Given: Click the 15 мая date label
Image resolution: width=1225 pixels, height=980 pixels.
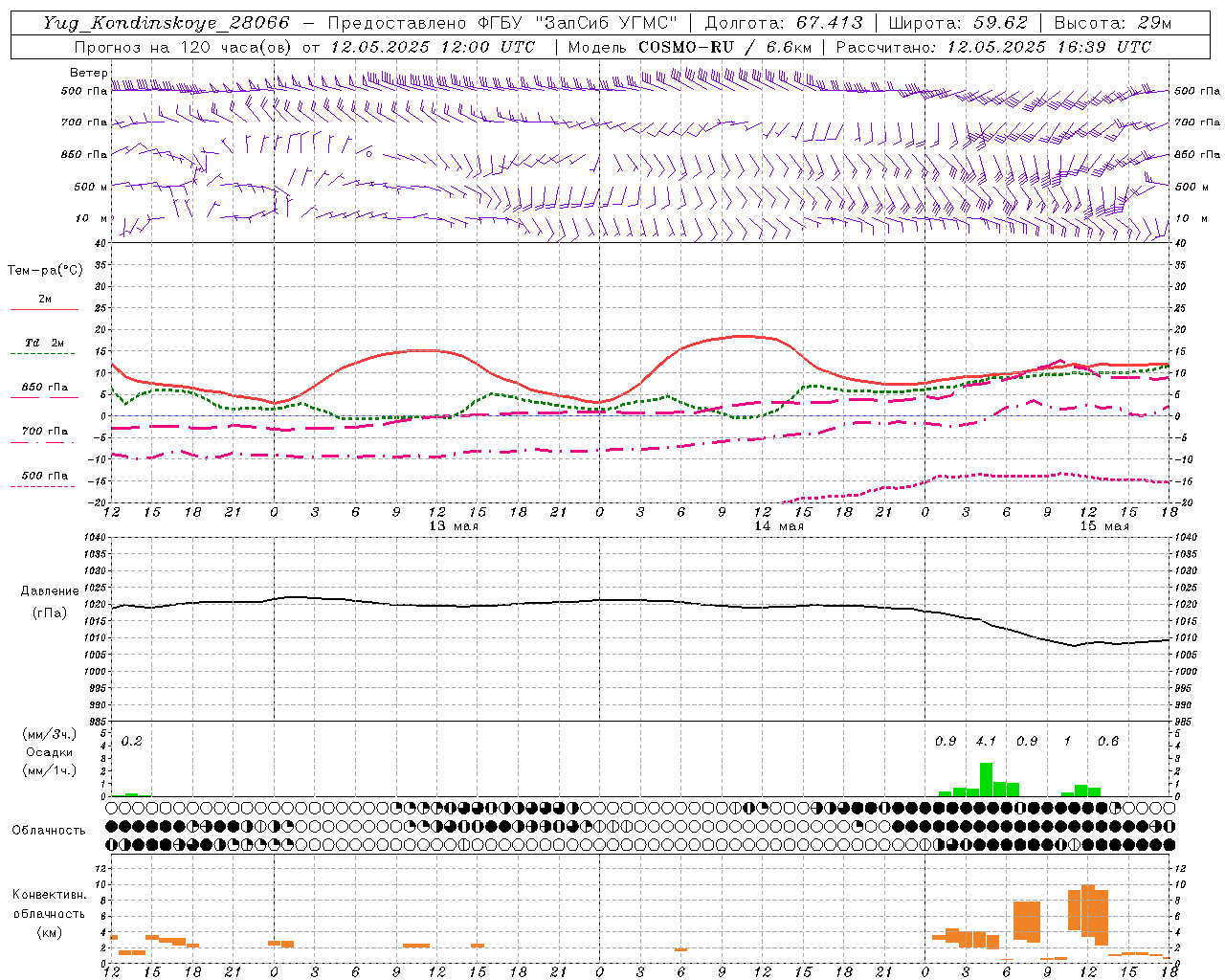Looking at the screenshot, I should pyautogui.click(x=1104, y=526).
